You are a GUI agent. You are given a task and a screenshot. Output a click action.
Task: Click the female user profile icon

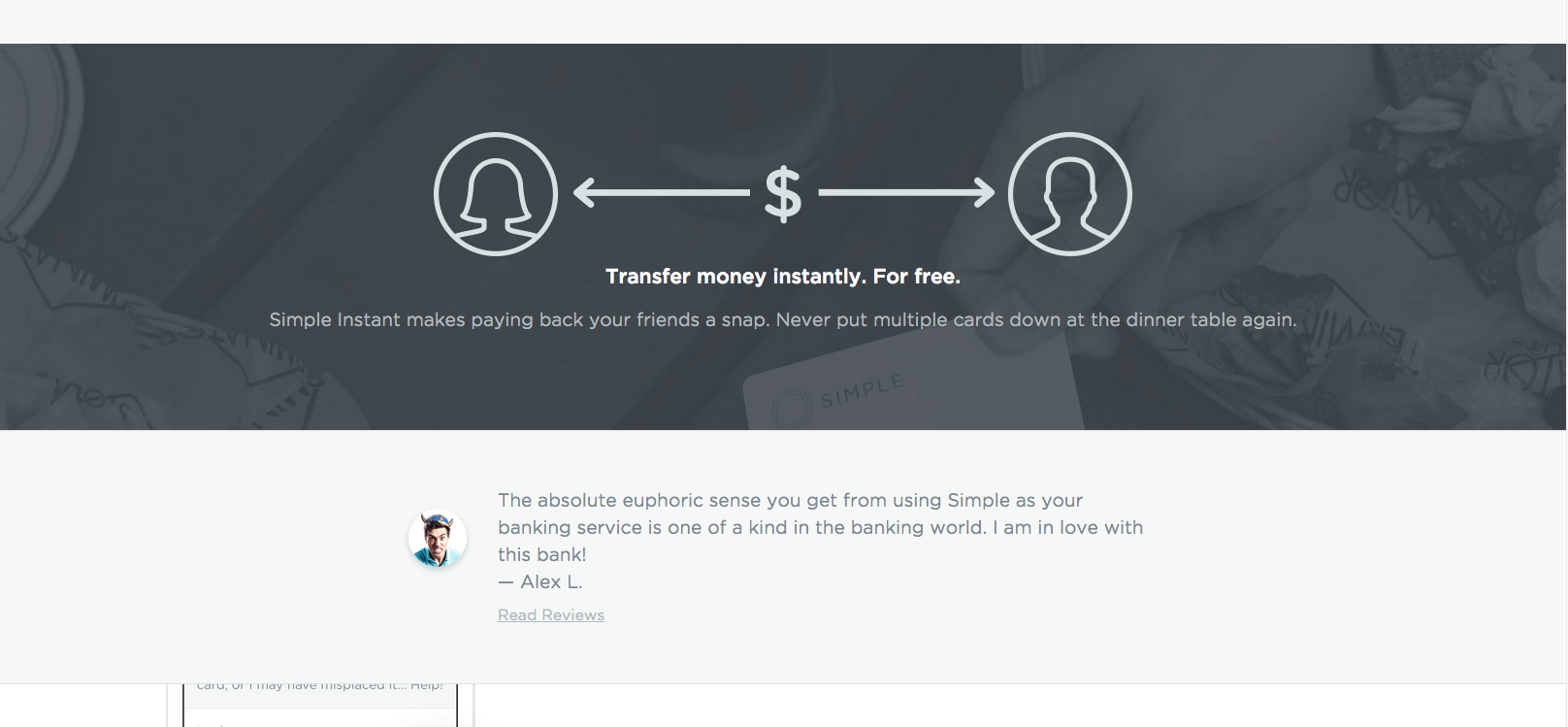point(496,194)
